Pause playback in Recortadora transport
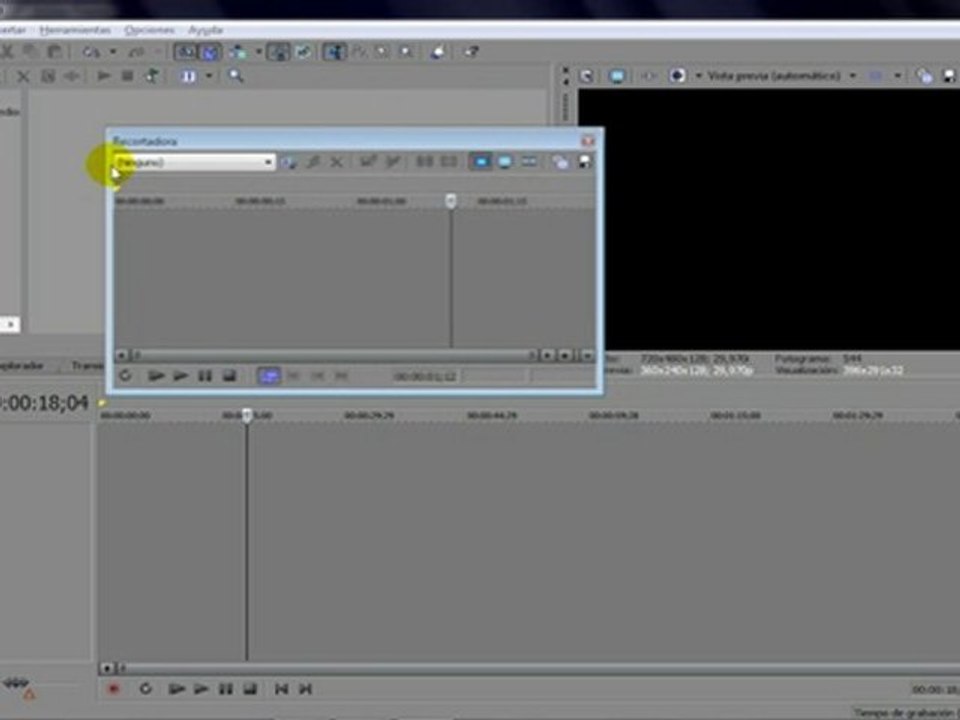The height and width of the screenshot is (720, 960). 204,375
